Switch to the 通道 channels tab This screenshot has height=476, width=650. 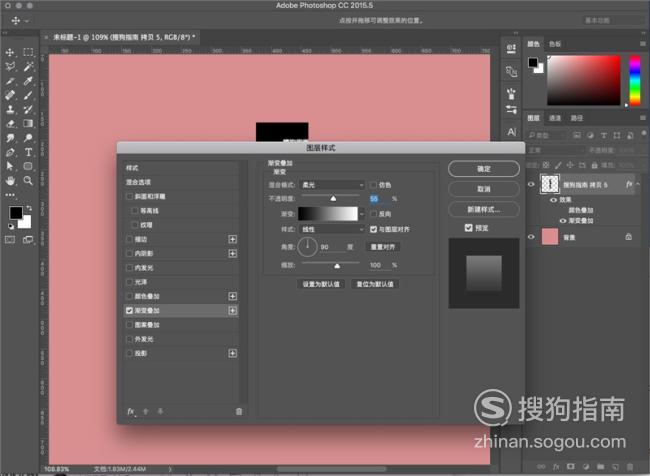point(555,118)
